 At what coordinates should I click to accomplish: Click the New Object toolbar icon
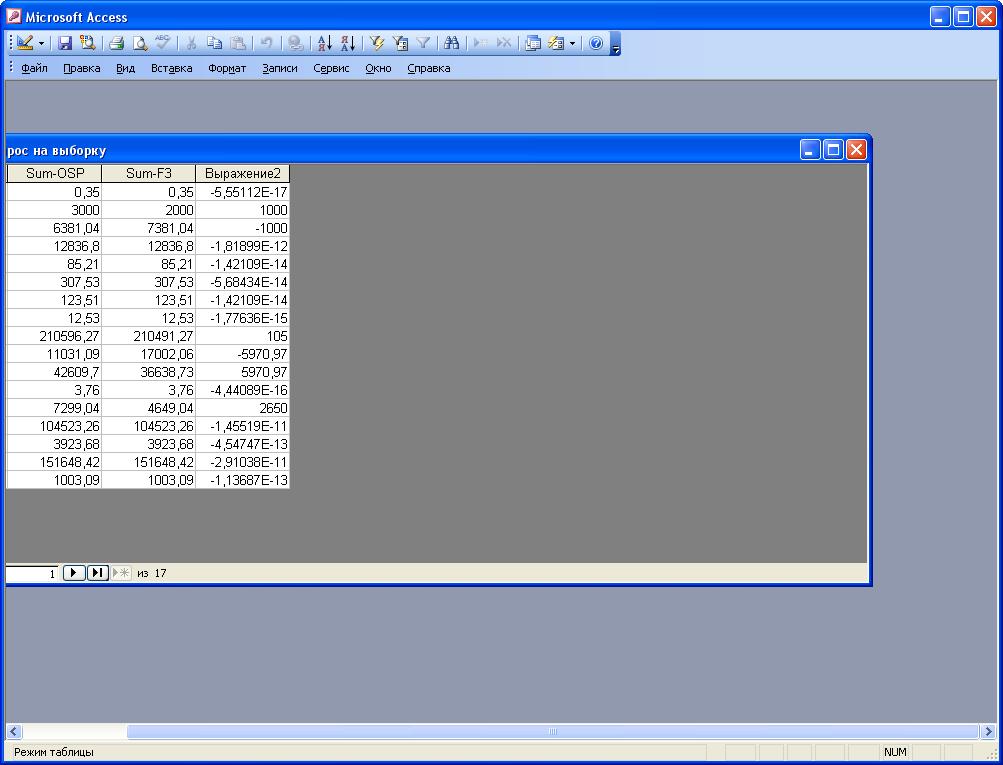556,43
